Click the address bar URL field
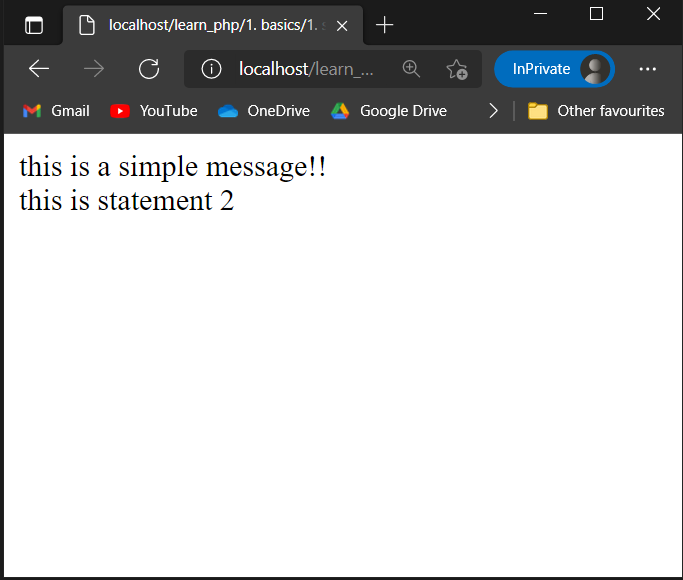683x580 pixels. pos(305,69)
